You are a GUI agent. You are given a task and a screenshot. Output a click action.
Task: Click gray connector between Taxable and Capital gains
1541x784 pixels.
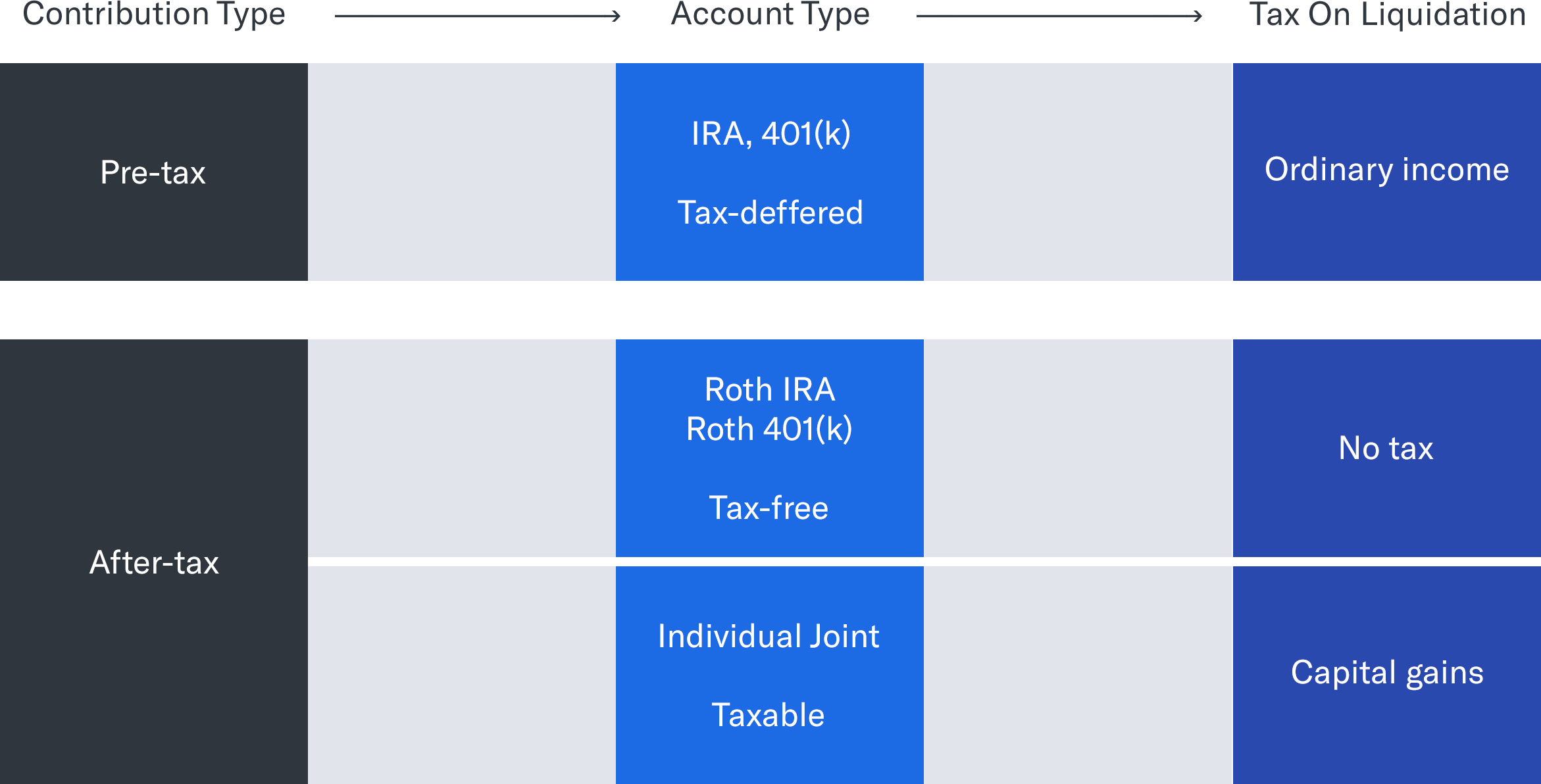(x=1078, y=675)
